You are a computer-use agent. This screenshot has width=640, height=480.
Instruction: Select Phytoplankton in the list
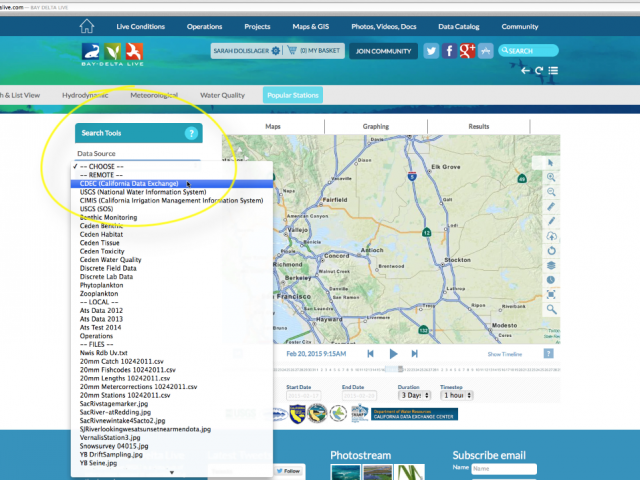click(x=171, y=285)
